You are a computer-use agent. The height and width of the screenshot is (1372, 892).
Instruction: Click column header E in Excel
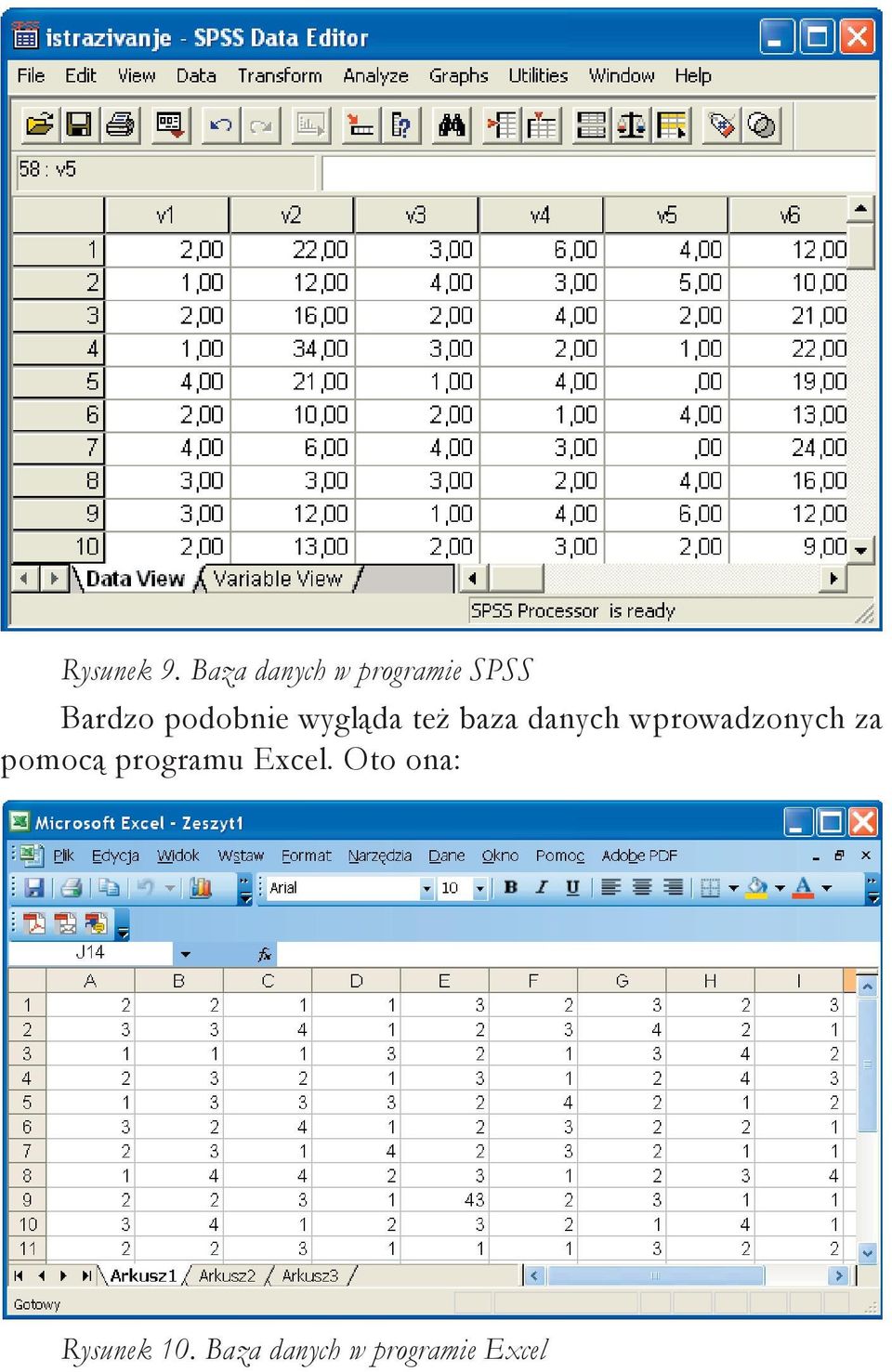pyautogui.click(x=444, y=981)
